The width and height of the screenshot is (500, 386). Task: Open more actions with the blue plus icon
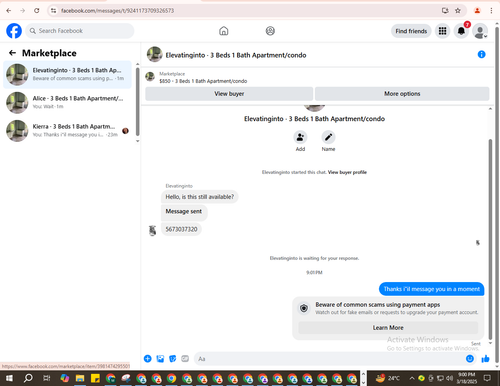pyautogui.click(x=147, y=359)
